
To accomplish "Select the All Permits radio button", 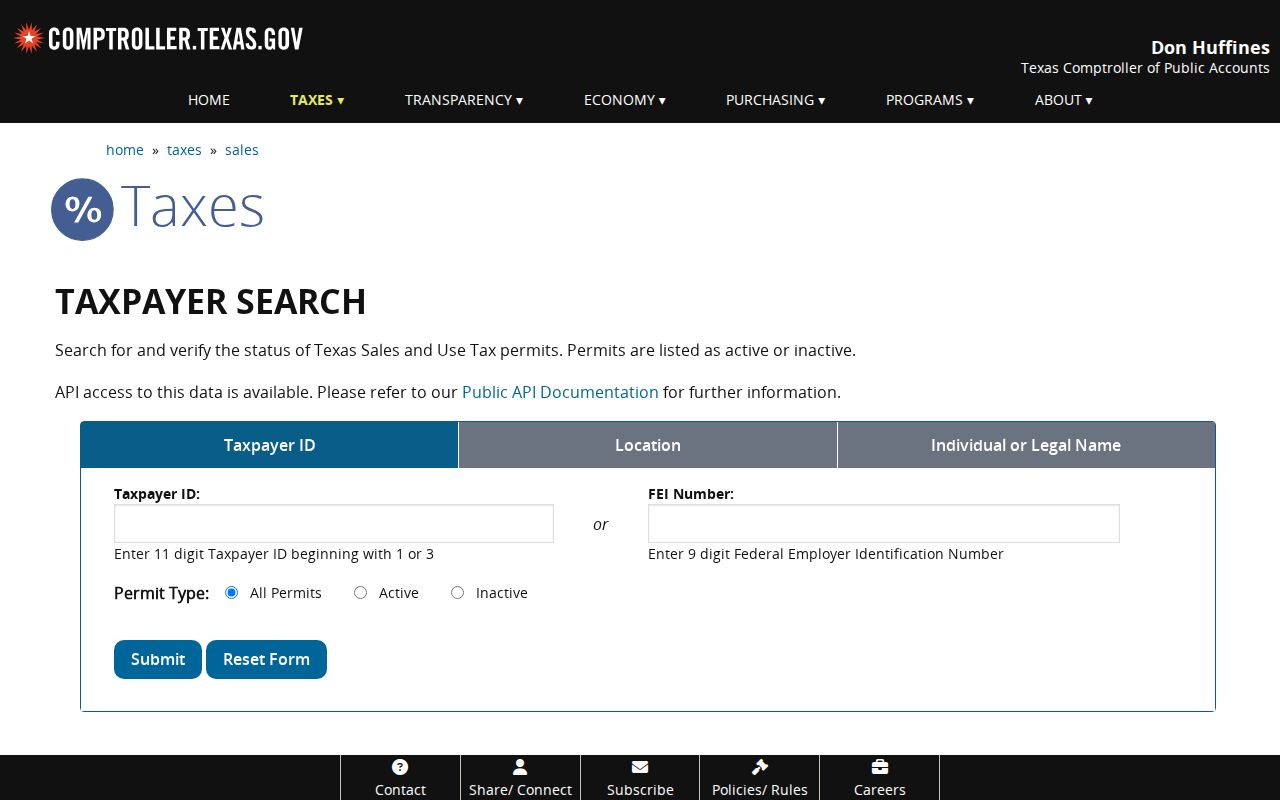I will (232, 593).
